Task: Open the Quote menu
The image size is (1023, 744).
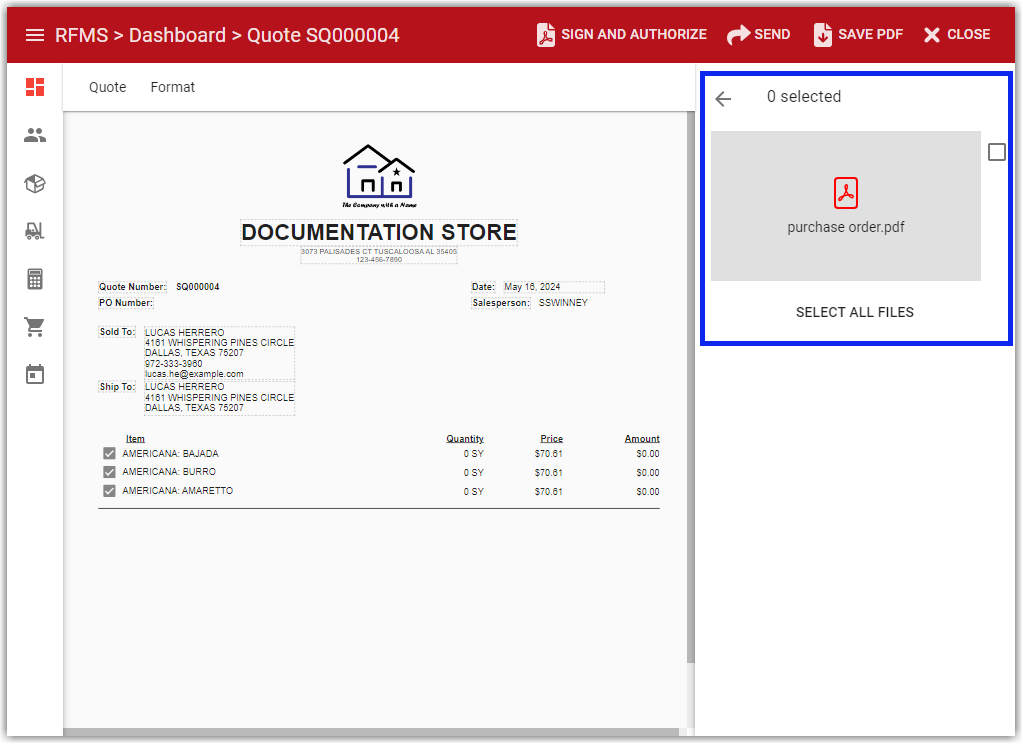Action: [108, 87]
